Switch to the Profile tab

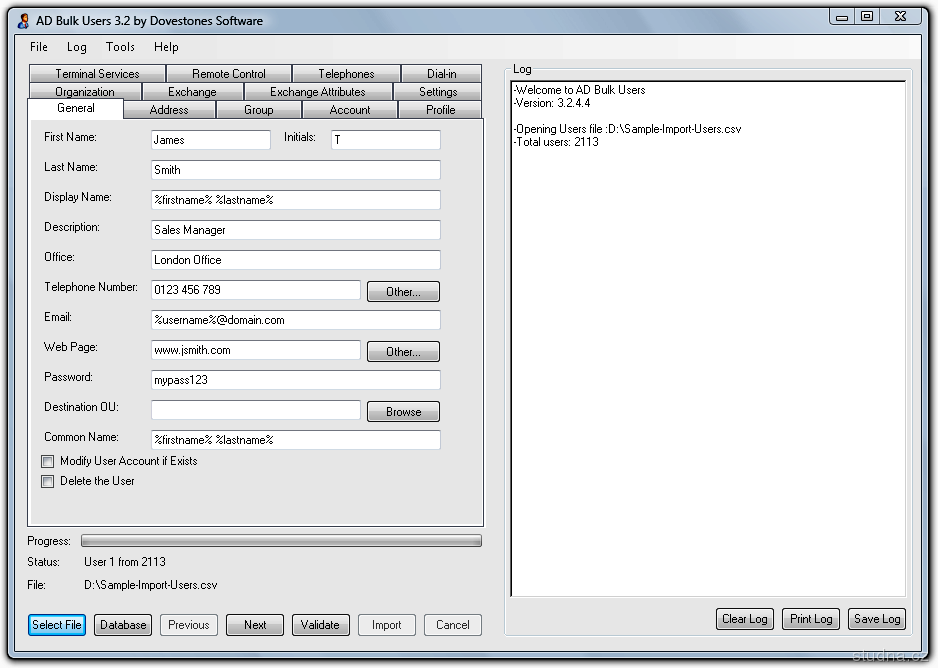pos(440,109)
